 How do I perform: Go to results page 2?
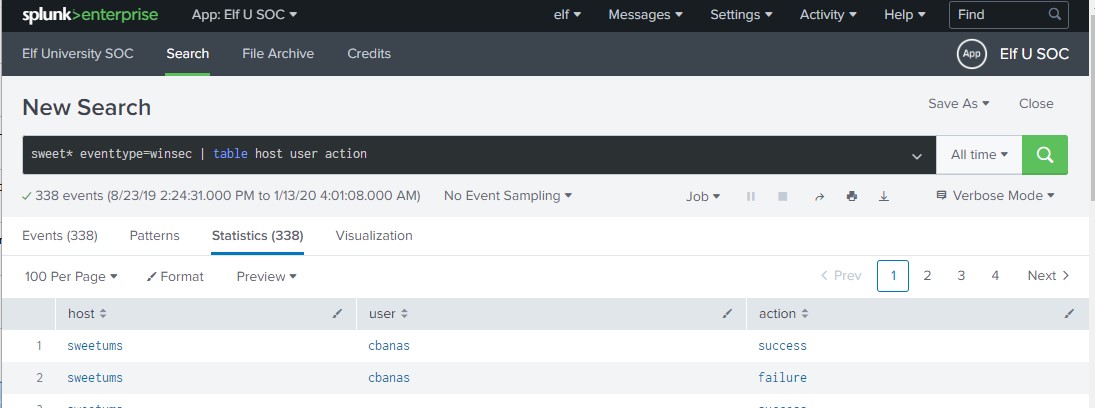[x=927, y=276]
